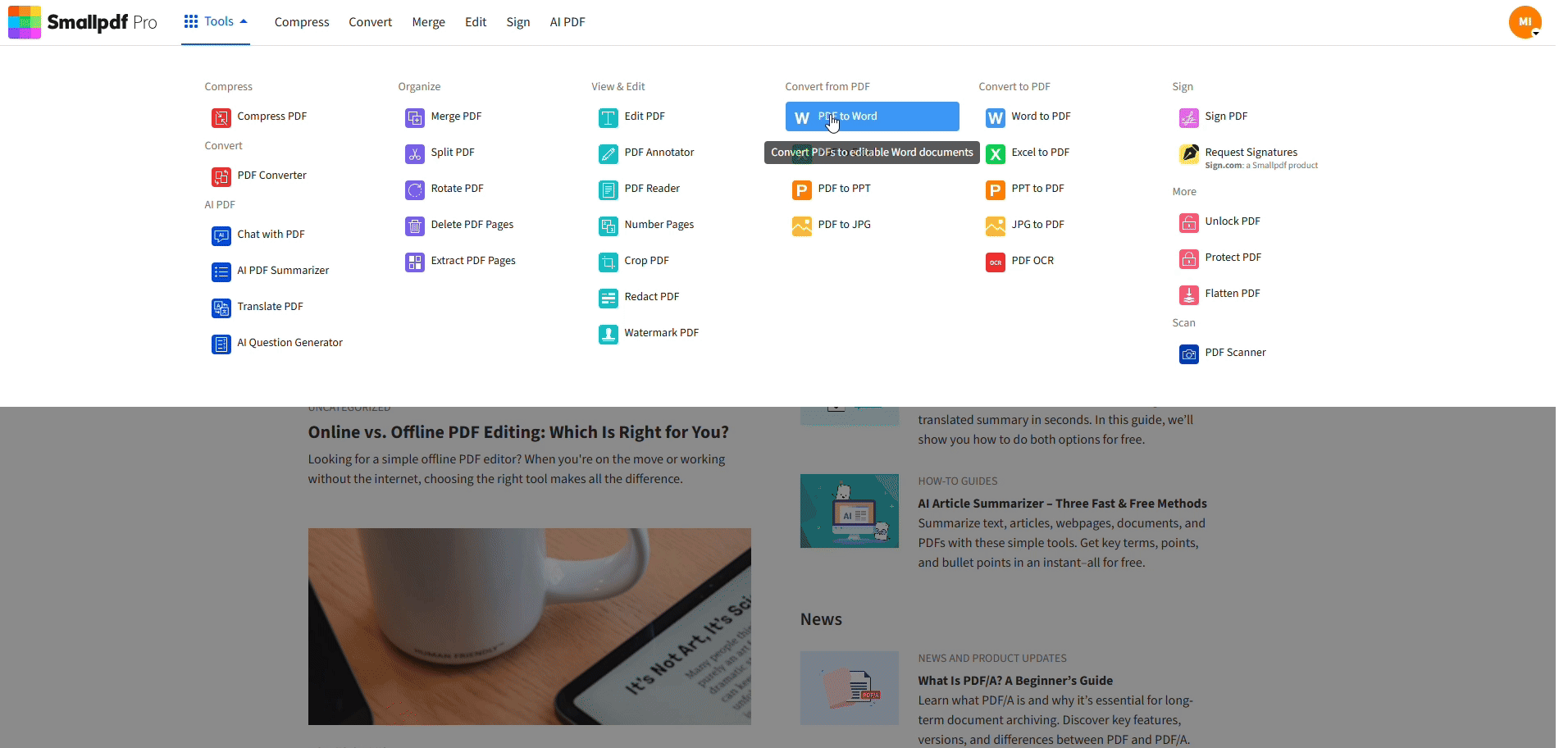This screenshot has width=1568, height=748.
Task: Select the Delete PDF Pages tool
Action: coord(472,224)
